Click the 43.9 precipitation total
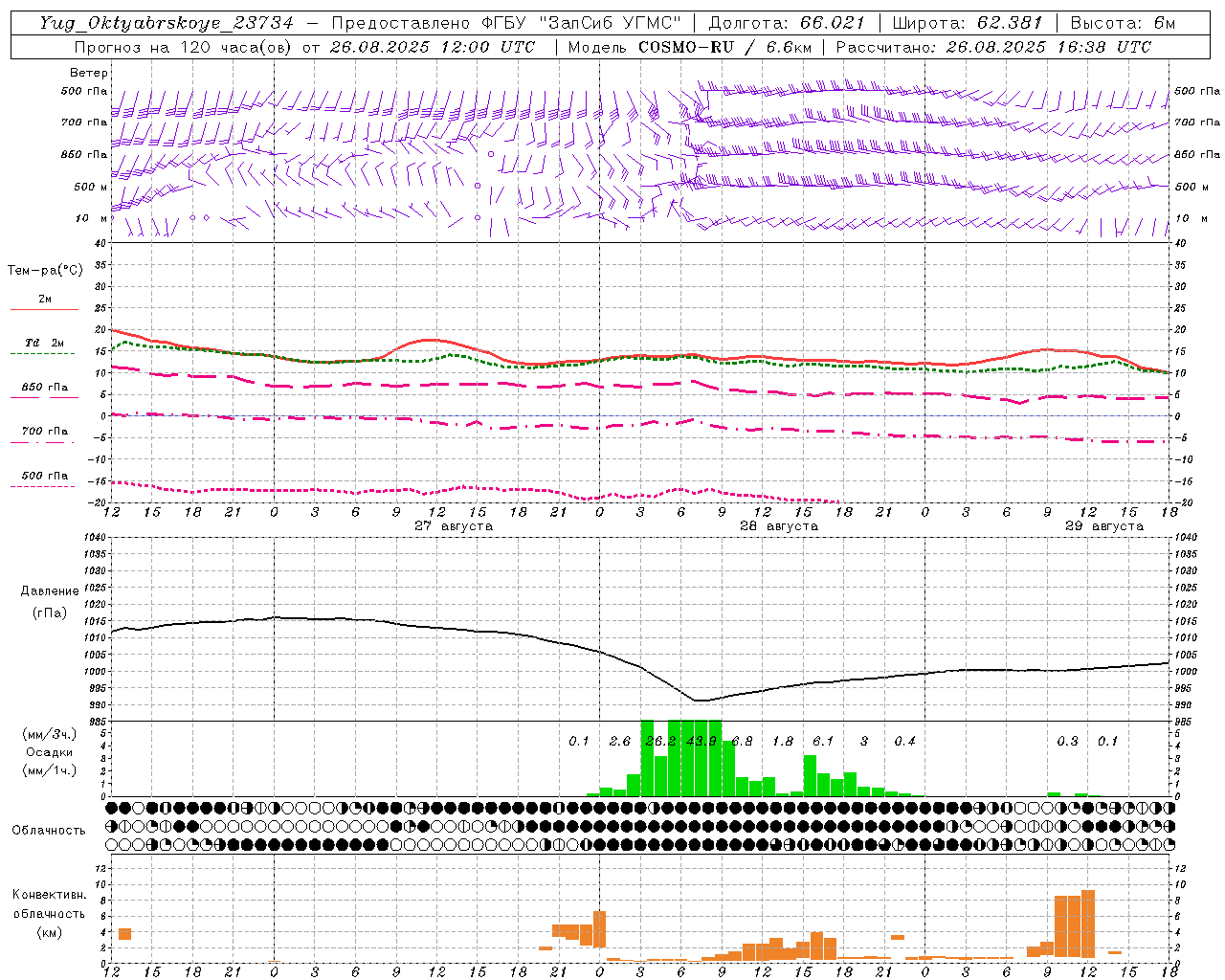Viewport: 1225px width, 980px height. [702, 741]
